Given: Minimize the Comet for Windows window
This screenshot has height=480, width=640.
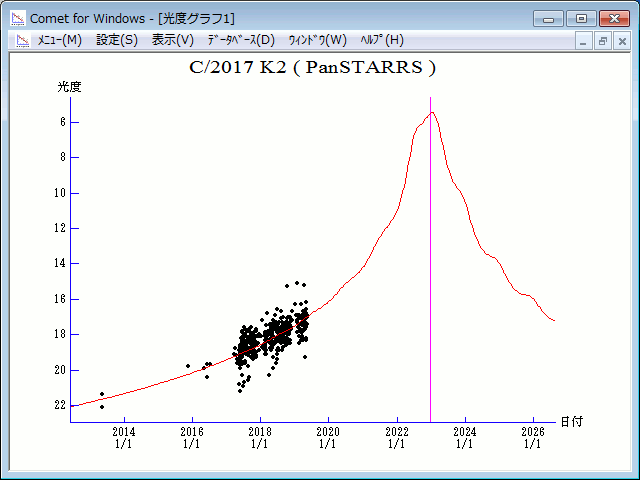Looking at the screenshot, I should coord(549,18).
